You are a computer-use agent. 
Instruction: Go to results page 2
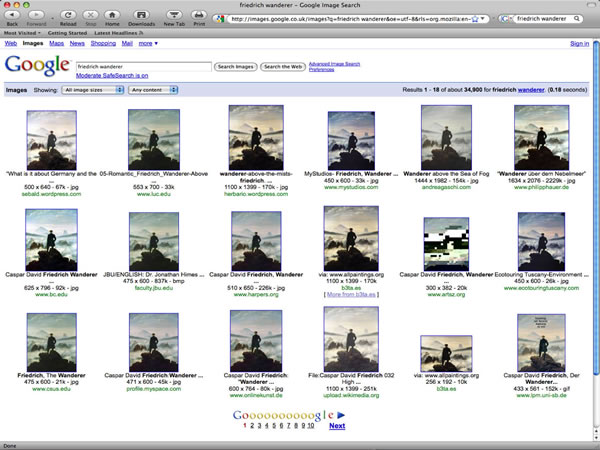[252, 426]
